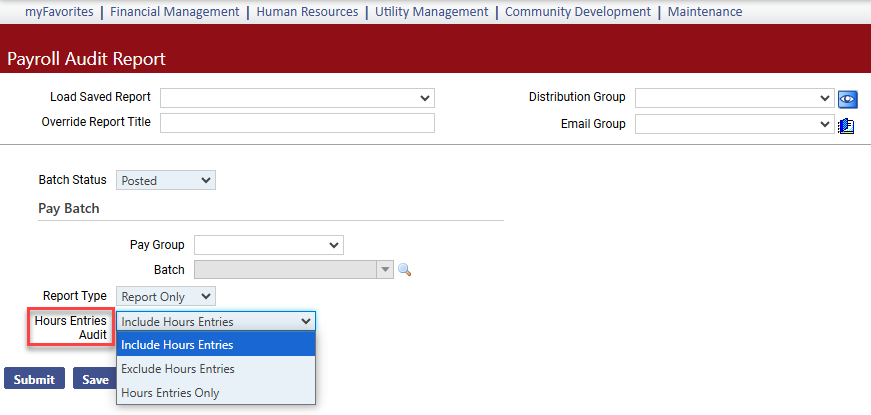
Task: Focus the Override Report Title field
Action: (x=297, y=123)
